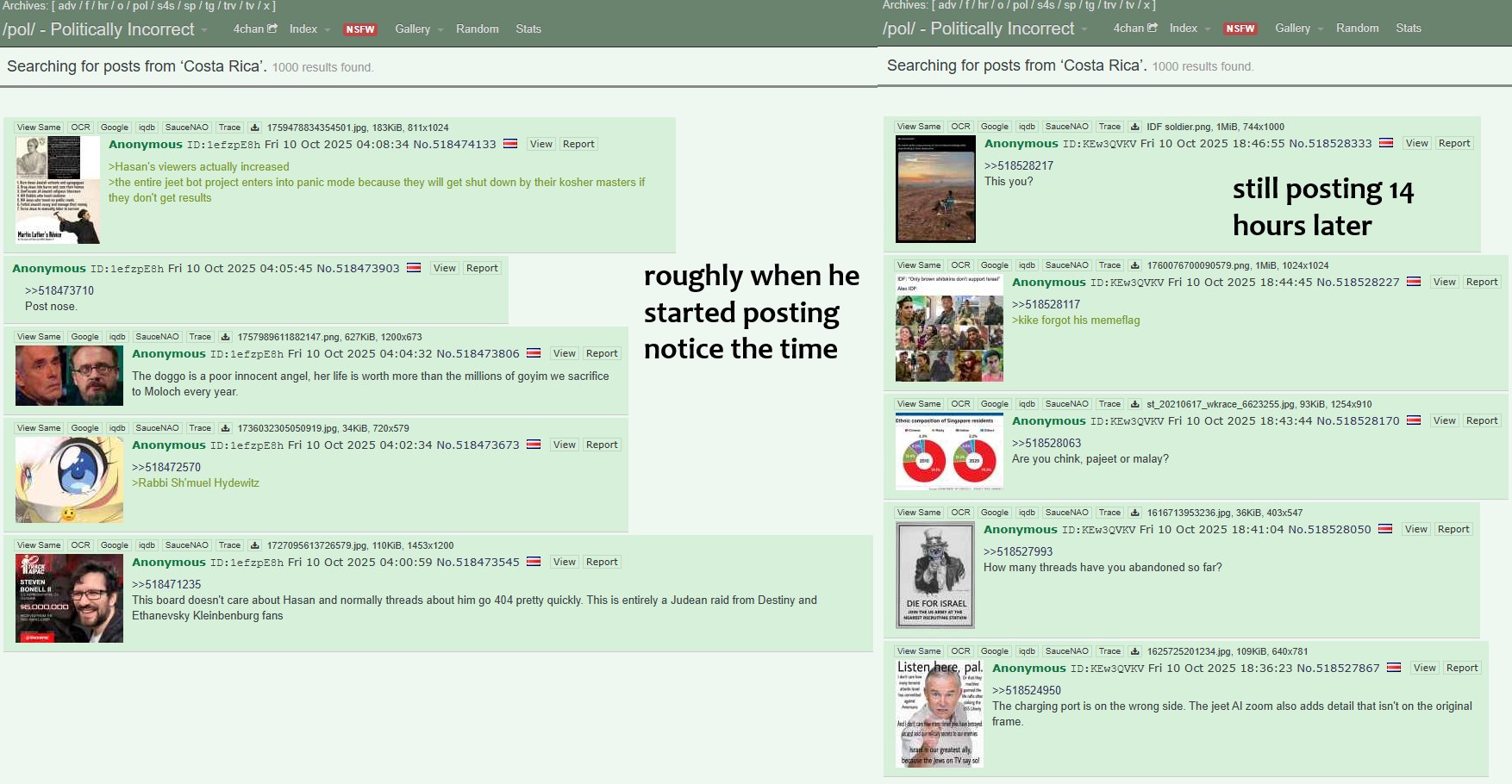Screen dimensions: 1512x784
Task: Click the flag icon on post No.518473903
Action: click(414, 268)
